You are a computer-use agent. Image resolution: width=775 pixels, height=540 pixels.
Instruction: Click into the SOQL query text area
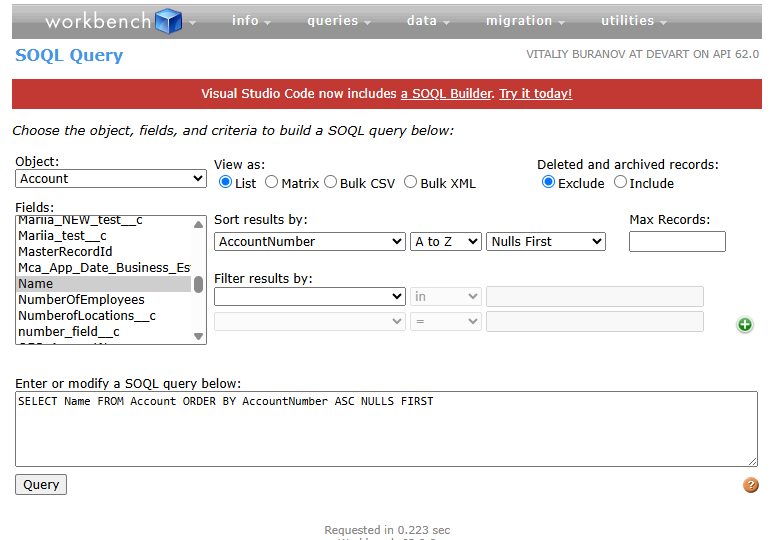point(387,429)
